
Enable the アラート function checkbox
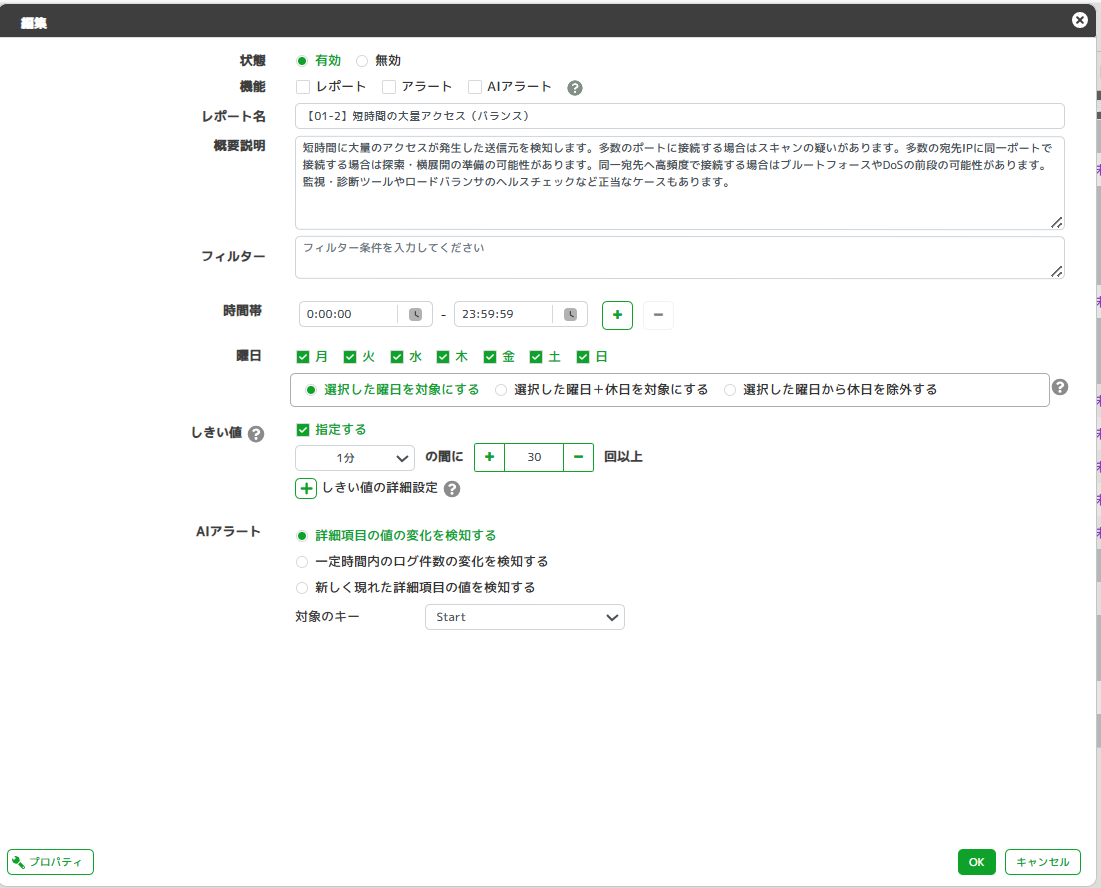(389, 87)
